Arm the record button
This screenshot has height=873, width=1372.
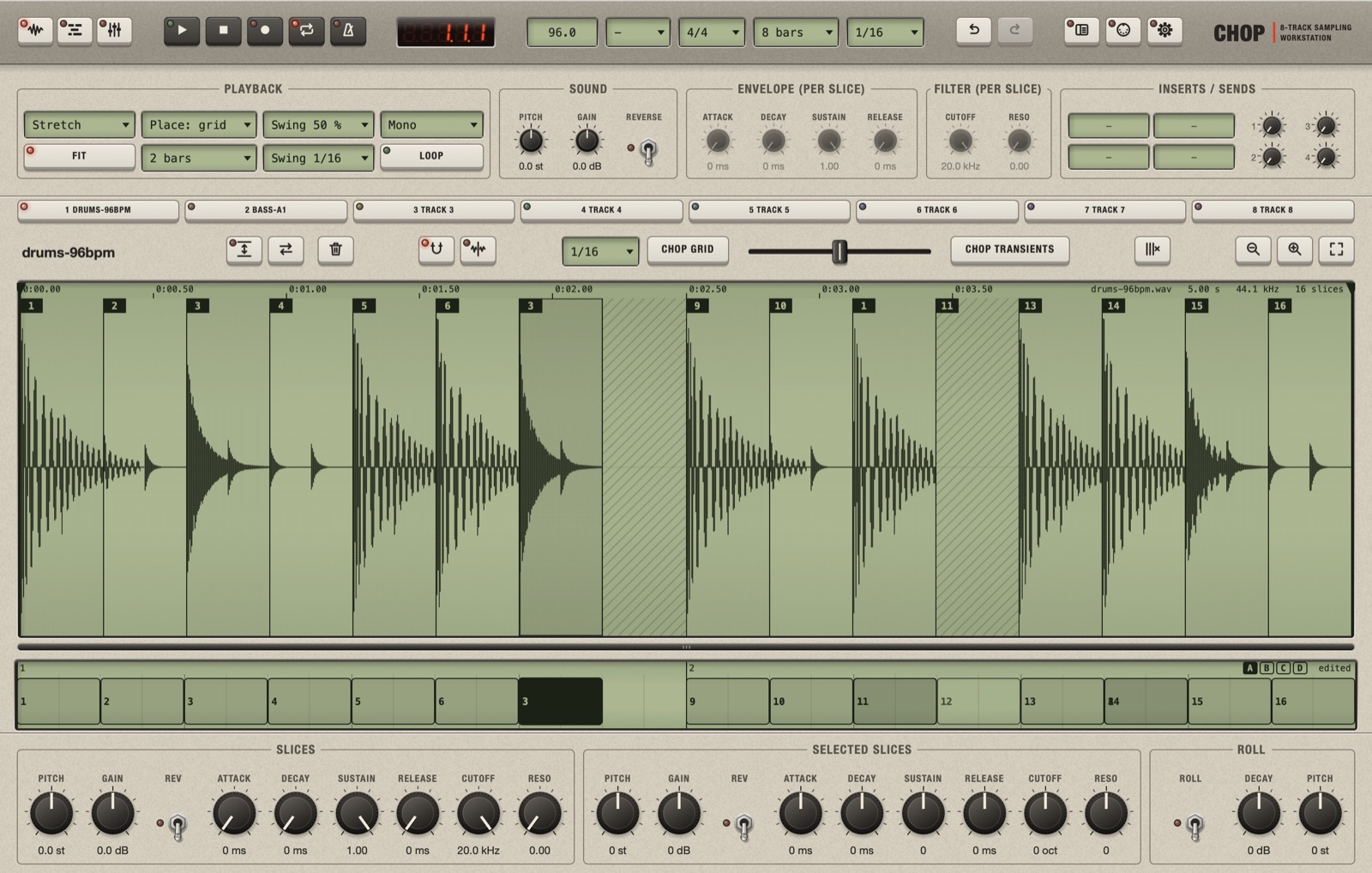click(x=265, y=31)
